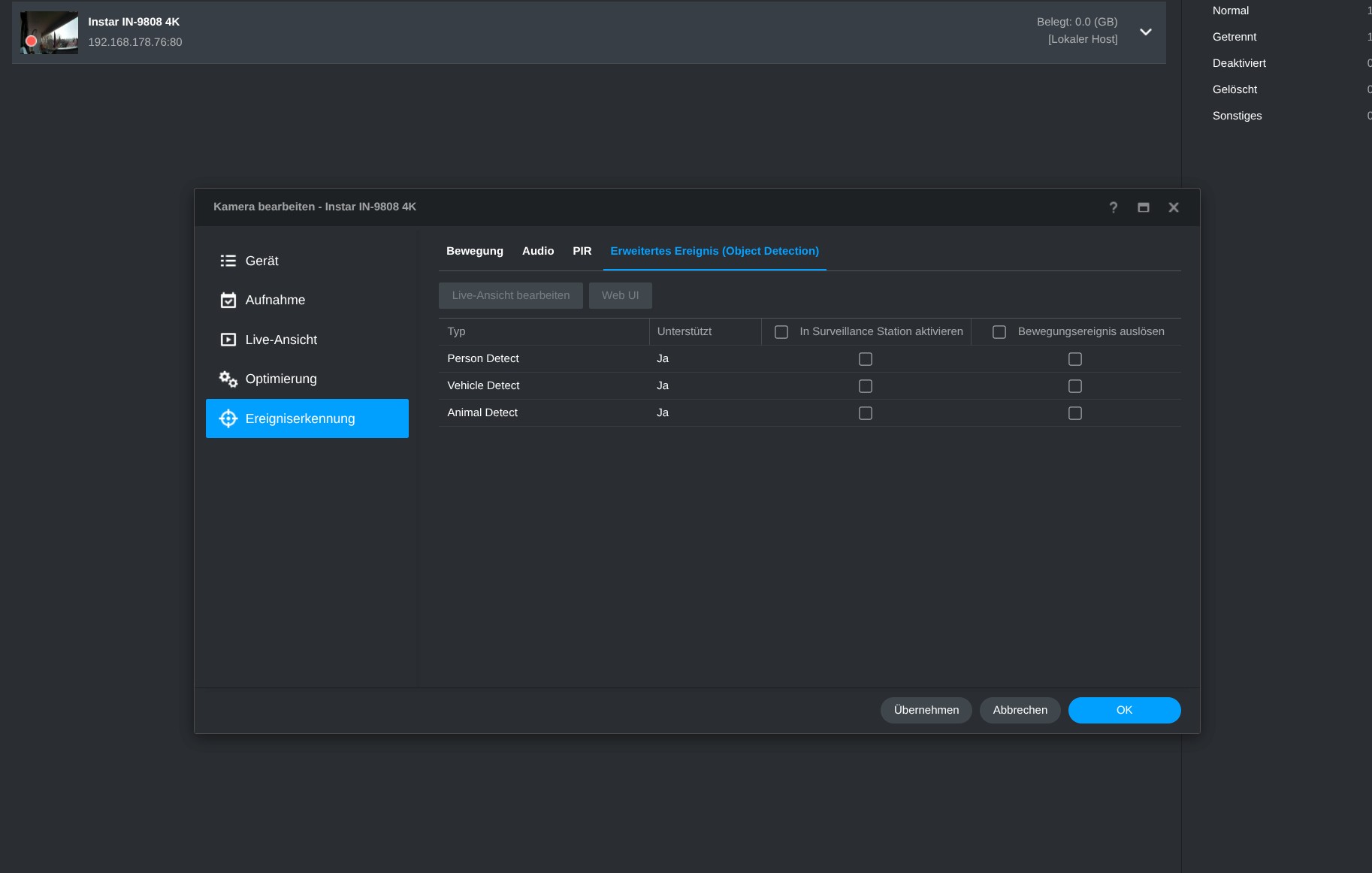The height and width of the screenshot is (873, 1372).
Task: Maximize the Kamera bearbeiten dialog
Action: pyautogui.click(x=1144, y=207)
